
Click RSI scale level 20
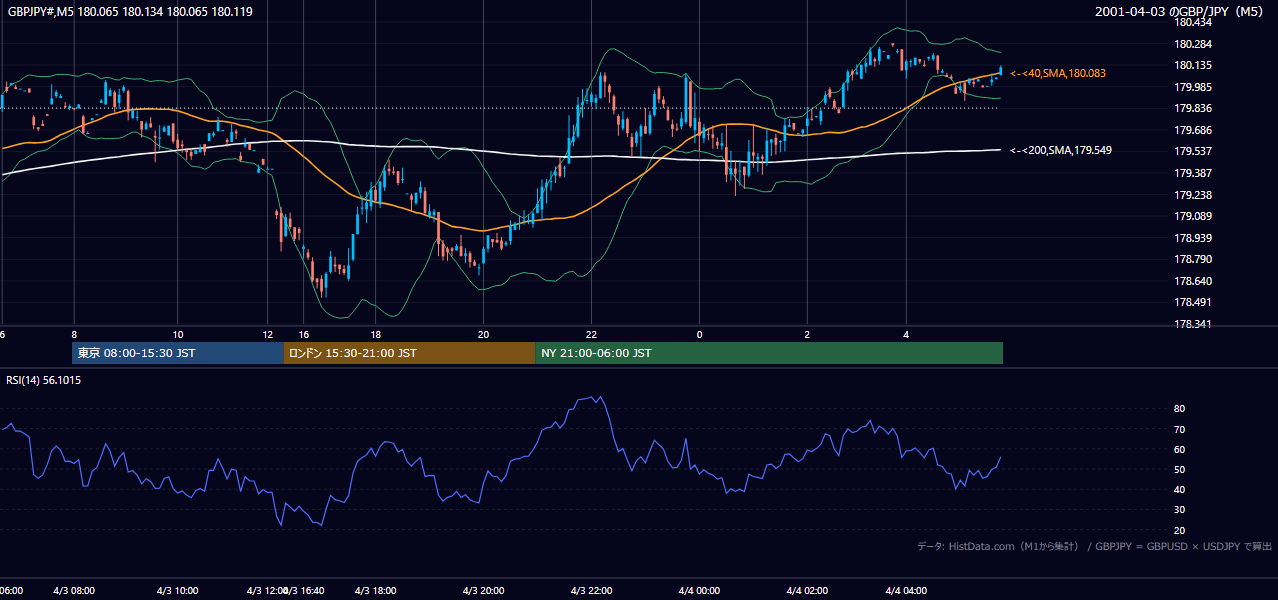click(1179, 530)
